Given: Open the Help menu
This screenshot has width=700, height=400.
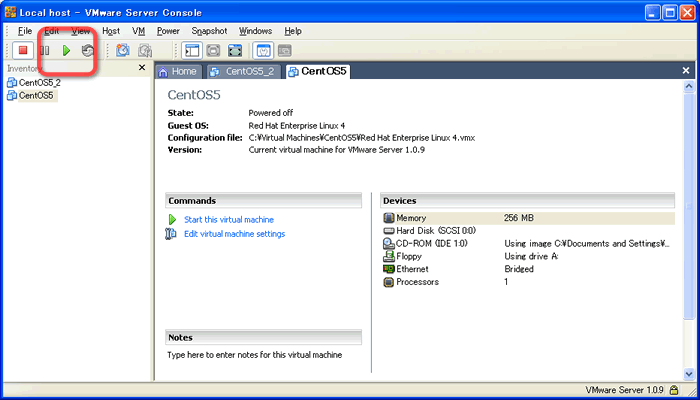Looking at the screenshot, I should (x=293, y=31).
